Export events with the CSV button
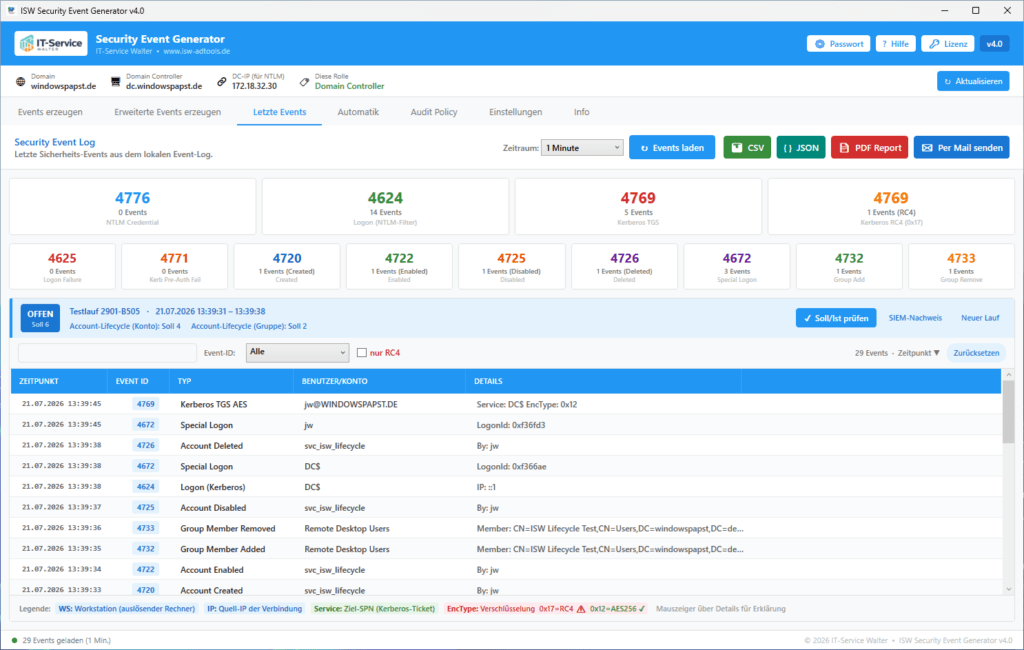The image size is (1024, 650). 747,148
